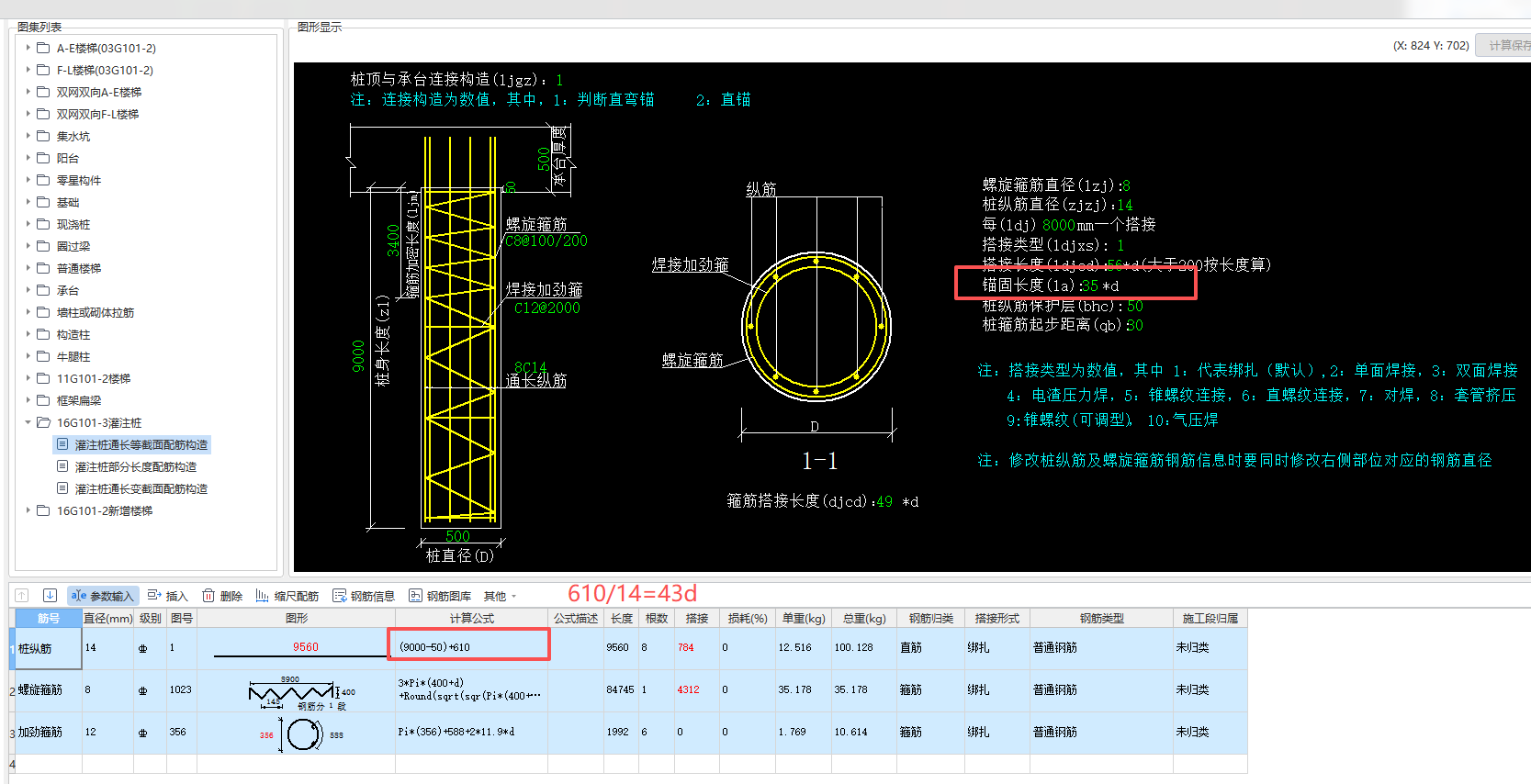Click the formula cell Pi*(356)+588+2*11.9*d

coord(471,733)
